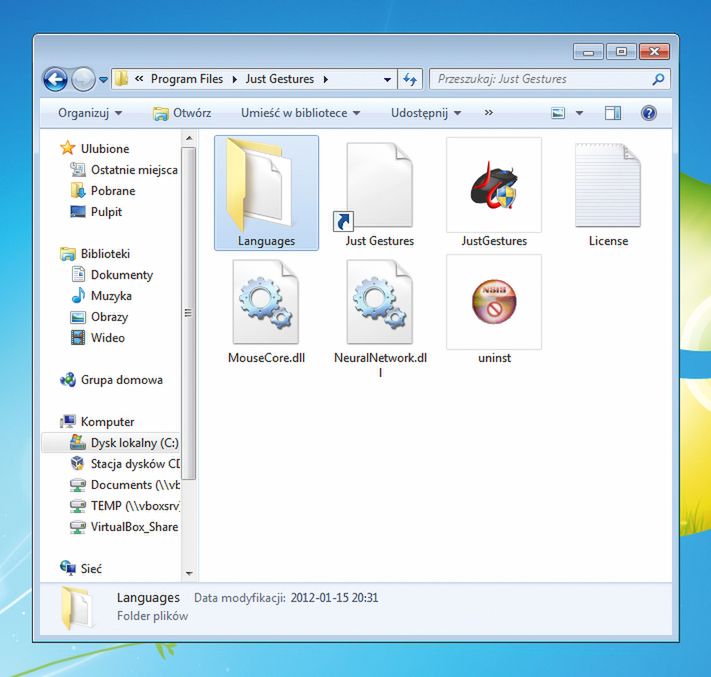Open Ostatnie miejsca in sidebar

[x=124, y=170]
